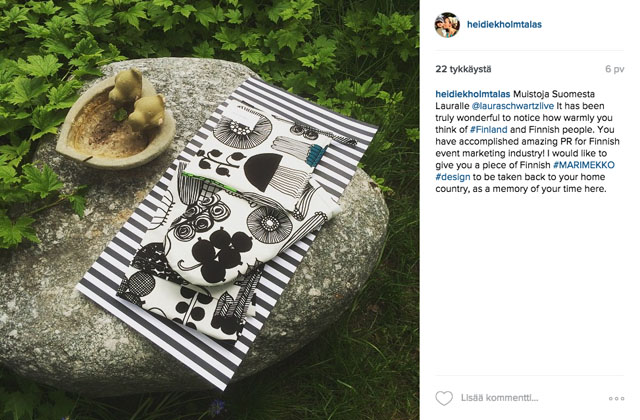Open the three-dot more options menu

coord(616,398)
